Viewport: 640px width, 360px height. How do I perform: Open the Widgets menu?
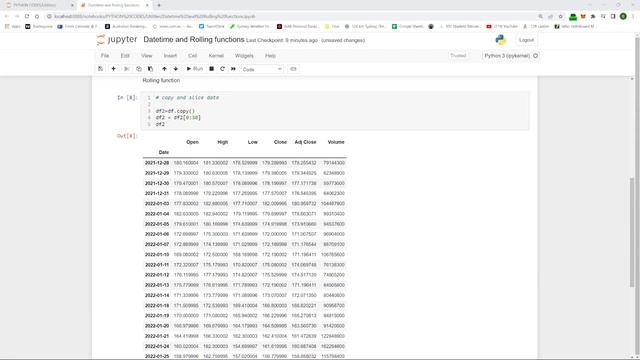[244, 56]
